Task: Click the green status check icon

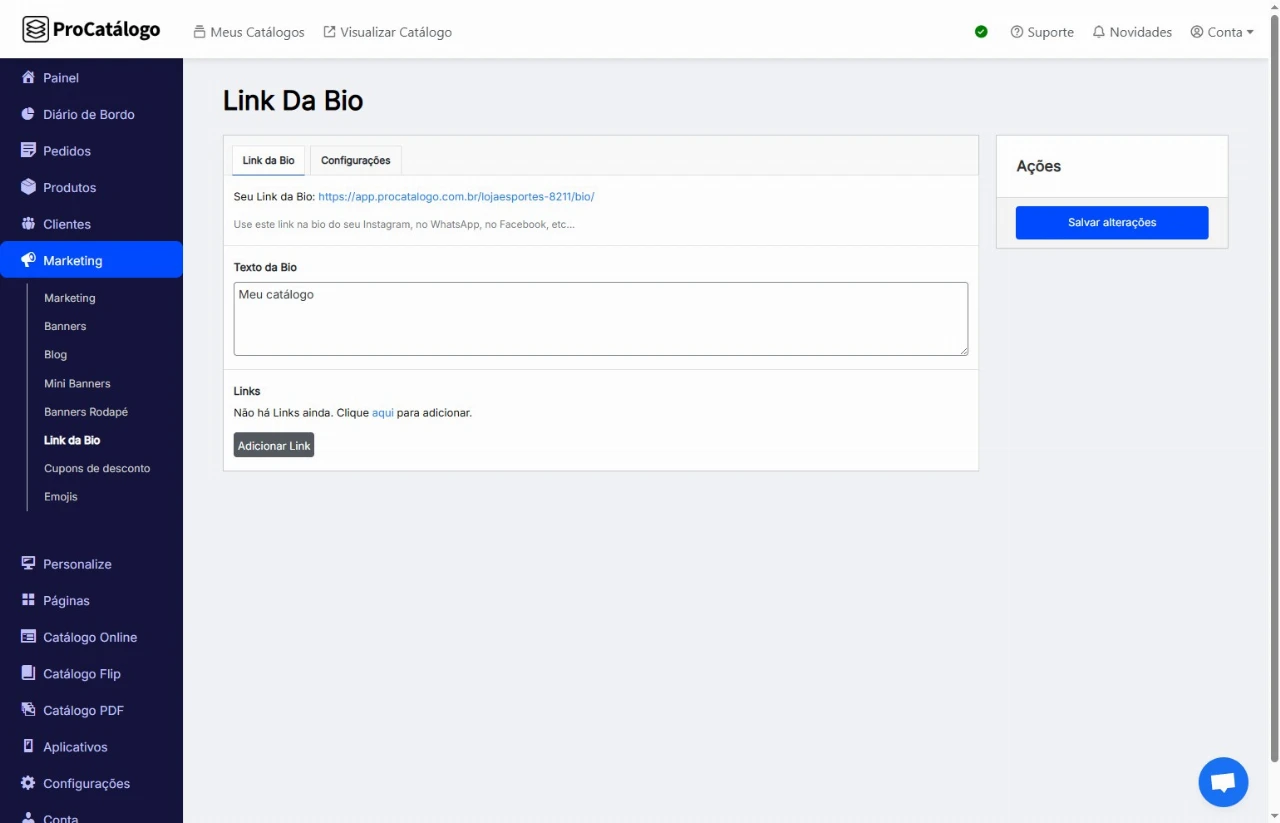Action: tap(981, 32)
